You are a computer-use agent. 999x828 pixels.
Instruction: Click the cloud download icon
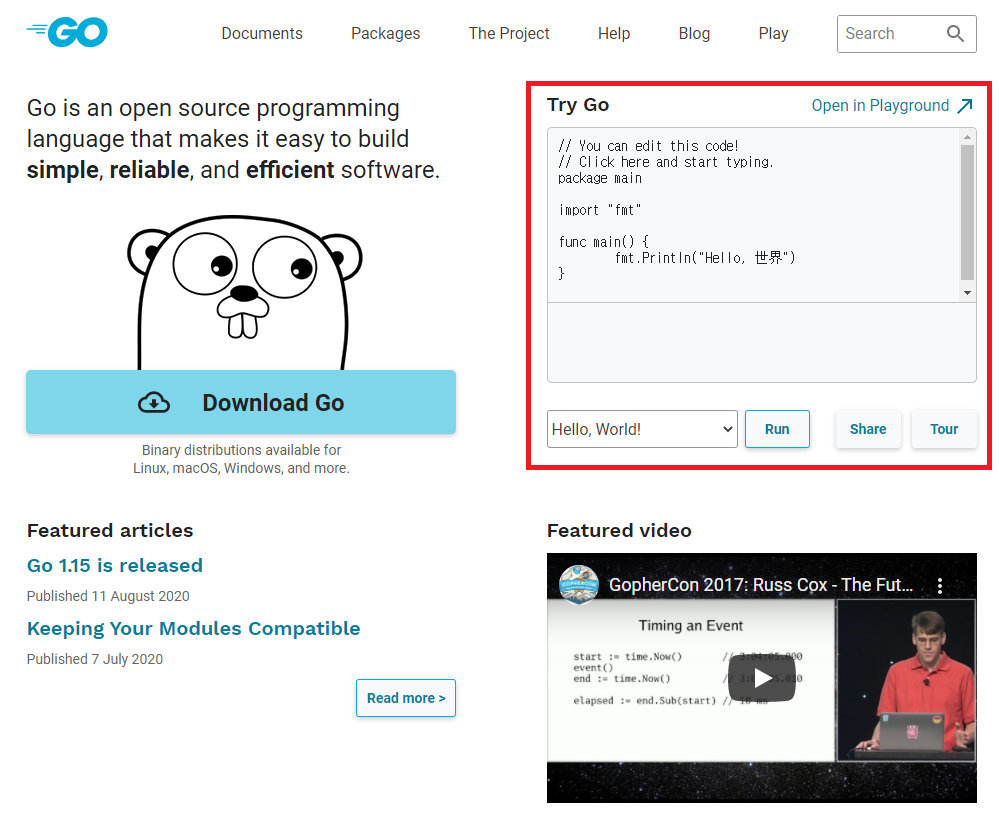[x=154, y=403]
